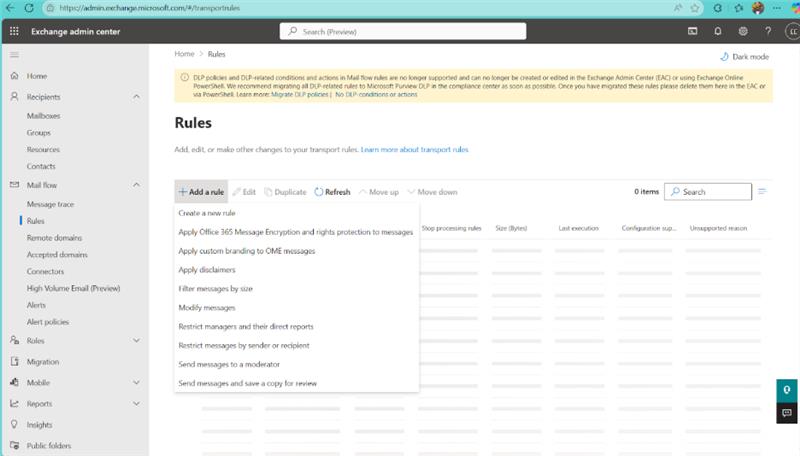Open Alert policies in sidebar
This screenshot has height=456, width=800.
pos(48,322)
